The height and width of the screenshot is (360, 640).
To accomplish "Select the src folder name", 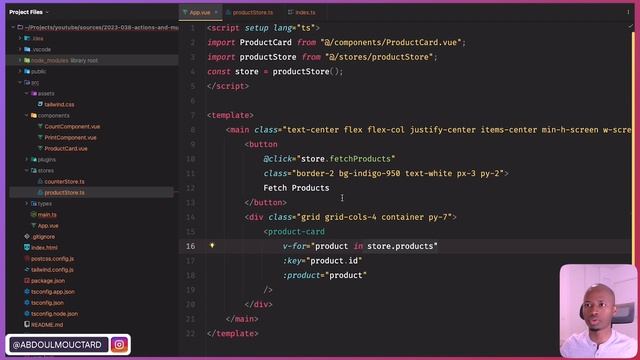I will pos(35,82).
